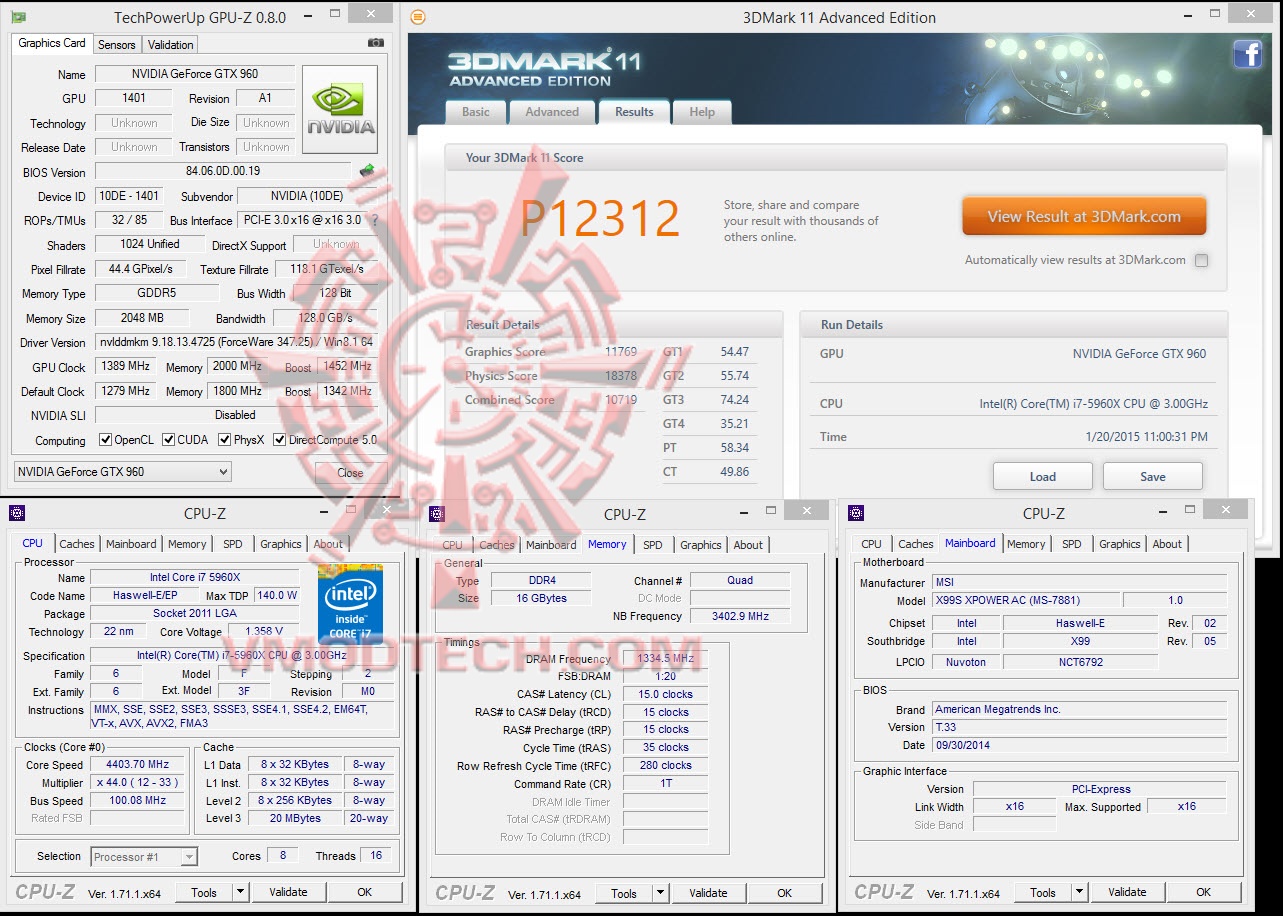
Task: Click OK in CPU-Z Mainboard window
Action: (1203, 892)
